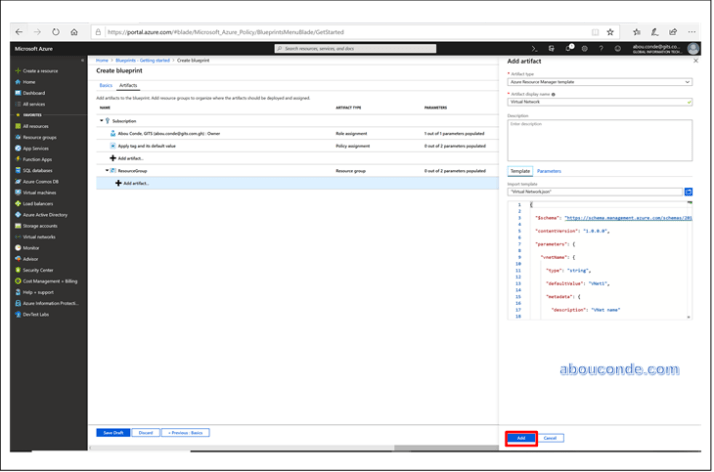Click Create a resource plus icon

pos(16,71)
